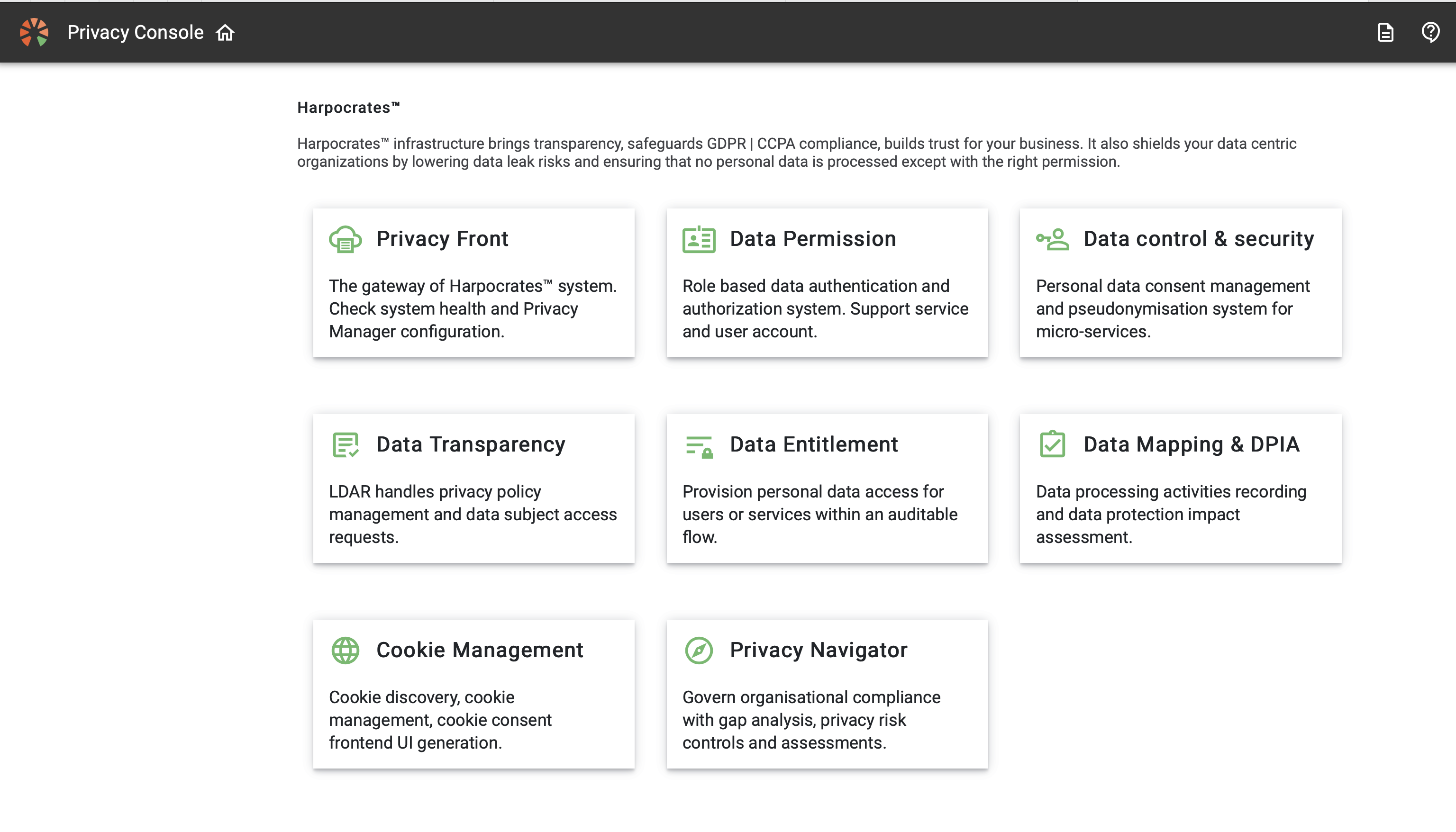Click the Data Mapping & DPIA clipboard icon
Viewport: 1456px width, 832px height.
click(1052, 444)
